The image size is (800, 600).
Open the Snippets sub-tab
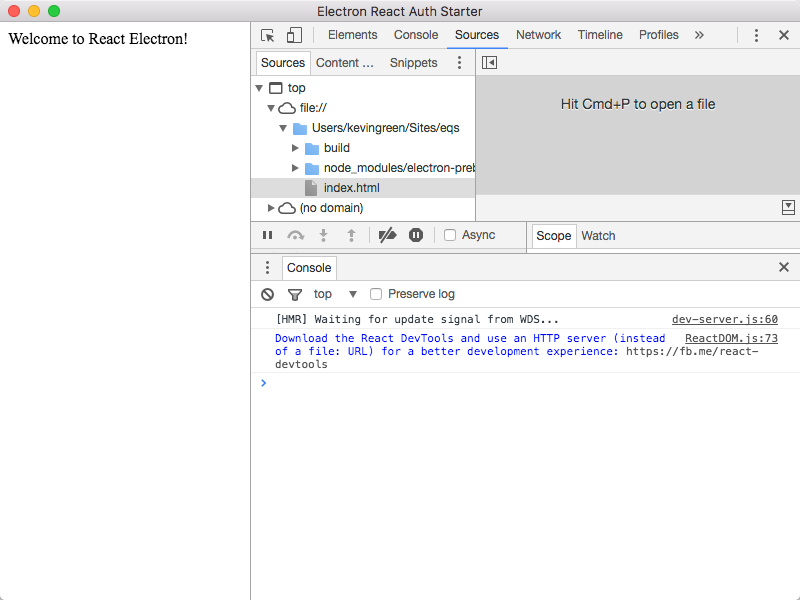(413, 63)
